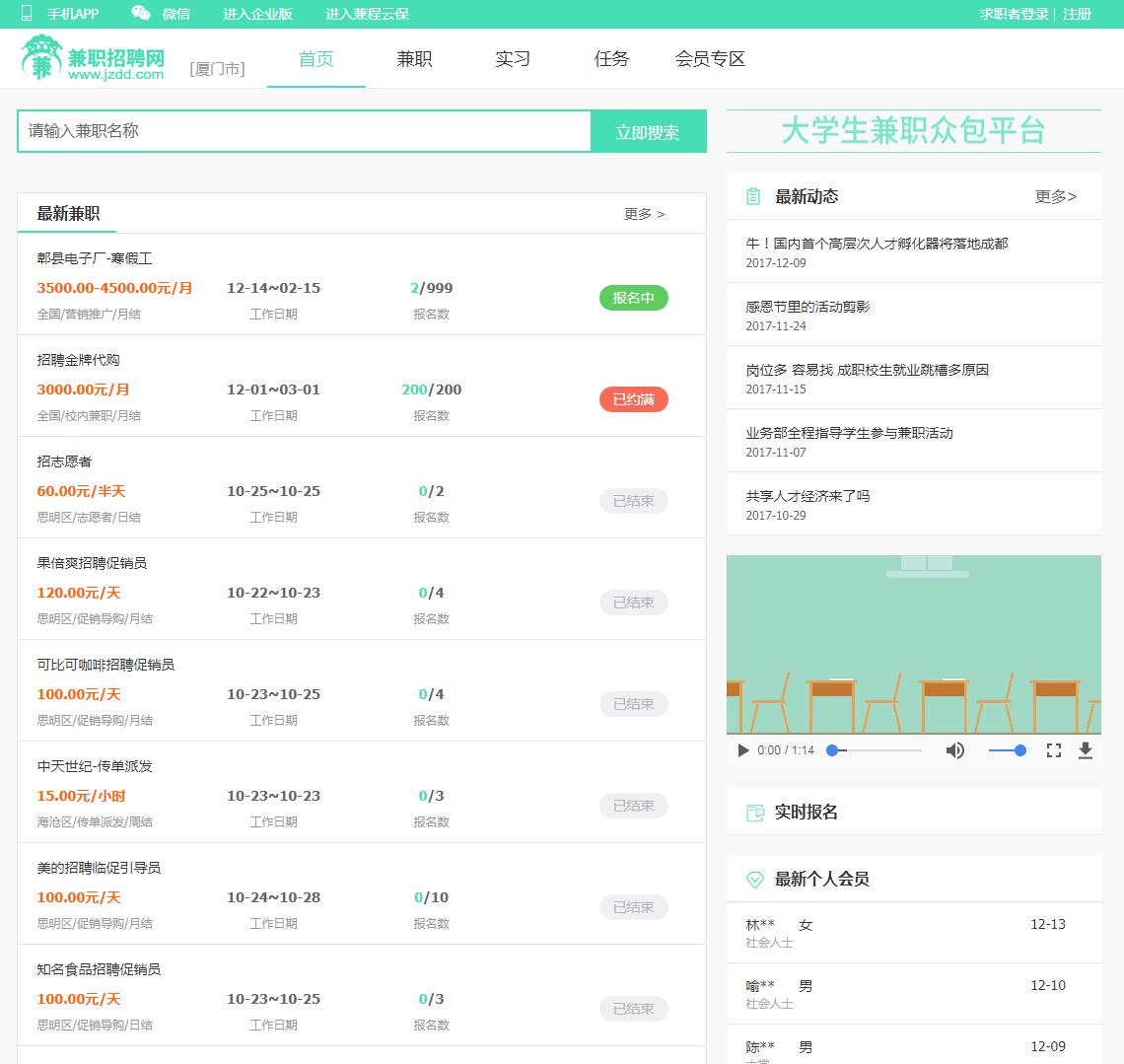1124x1064 pixels.
Task: Mute the video using speaker icon
Action: coord(954,750)
